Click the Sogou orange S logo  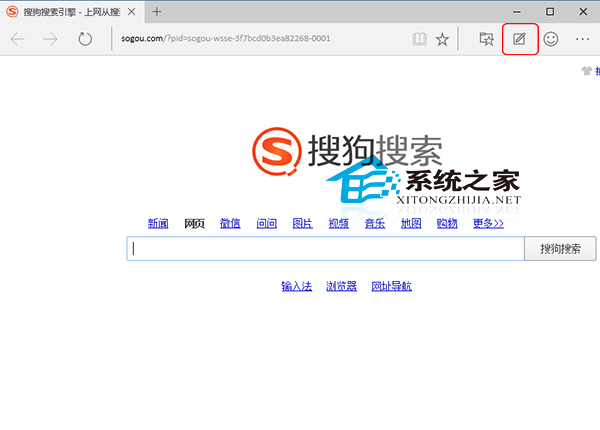pyautogui.click(x=276, y=151)
